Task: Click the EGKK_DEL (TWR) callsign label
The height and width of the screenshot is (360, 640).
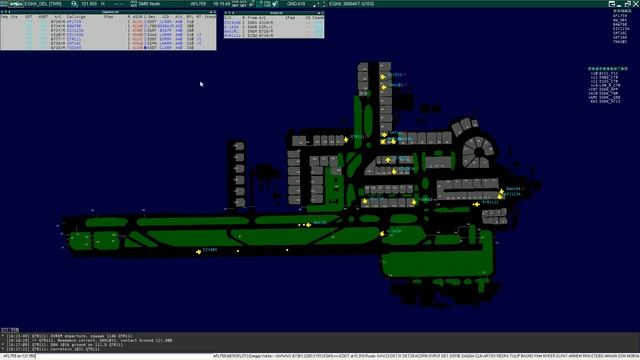Action: [x=43, y=4]
